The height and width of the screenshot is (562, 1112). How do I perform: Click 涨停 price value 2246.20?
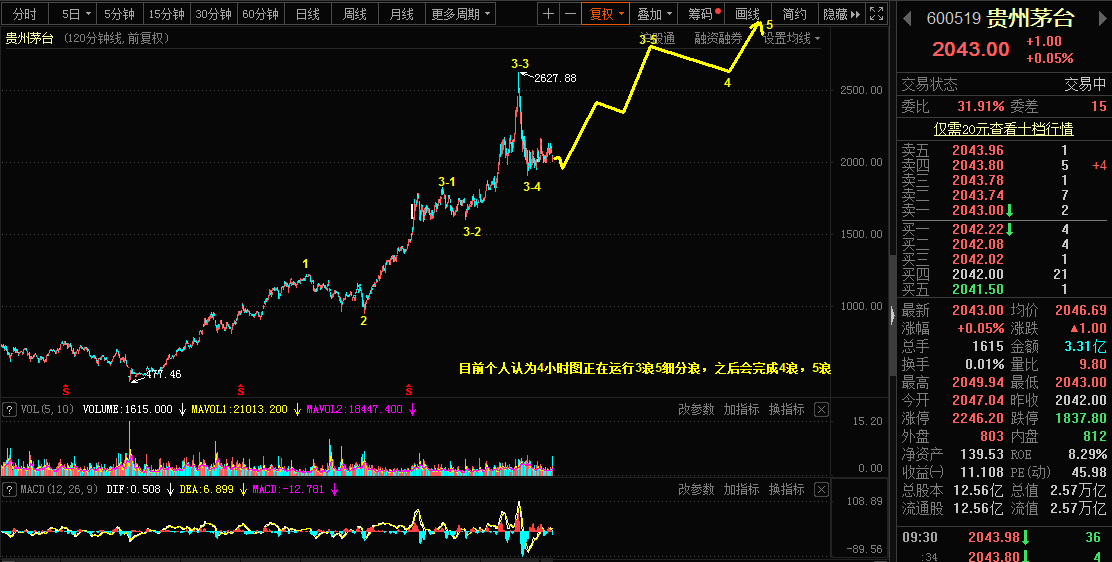(x=979, y=419)
